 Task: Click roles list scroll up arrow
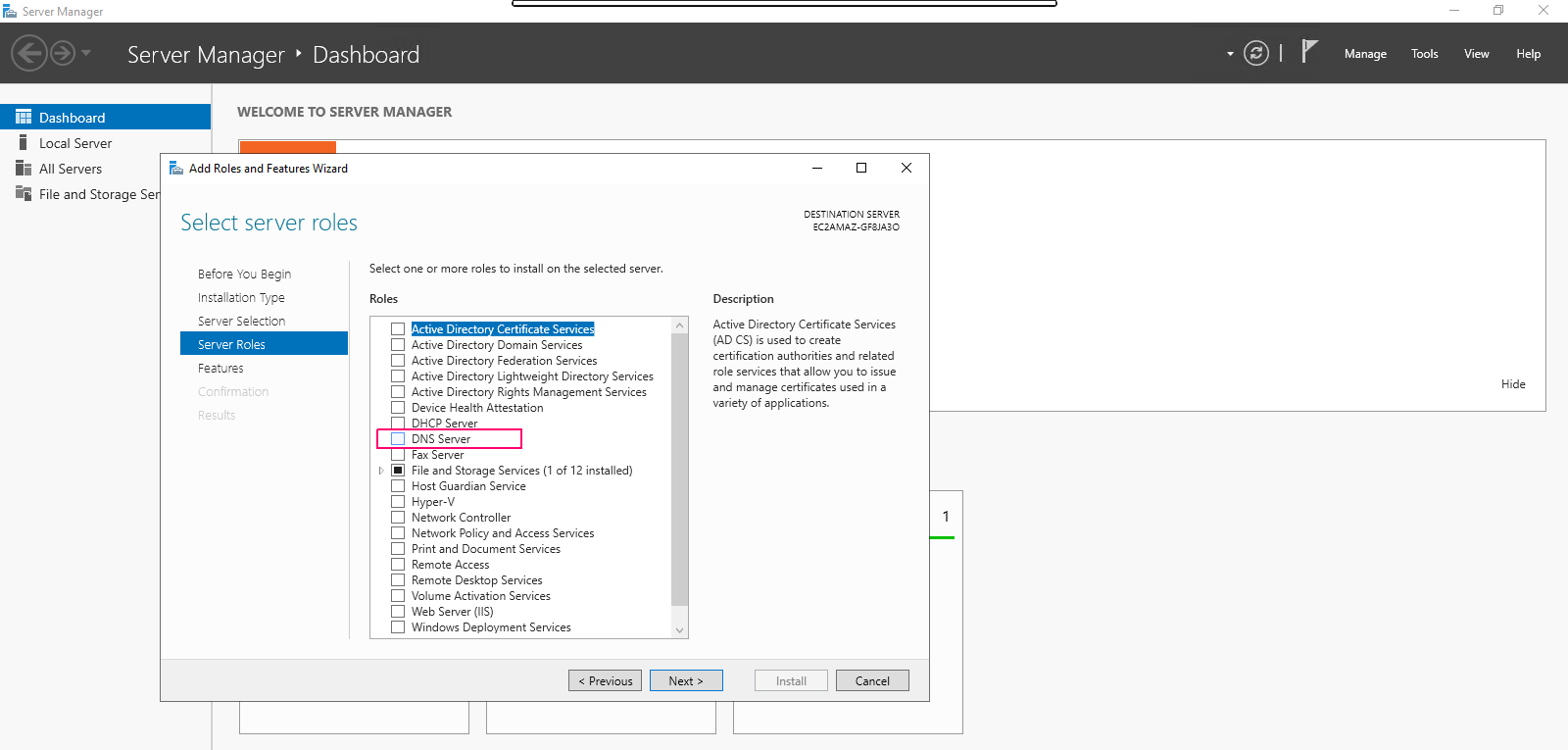[680, 325]
